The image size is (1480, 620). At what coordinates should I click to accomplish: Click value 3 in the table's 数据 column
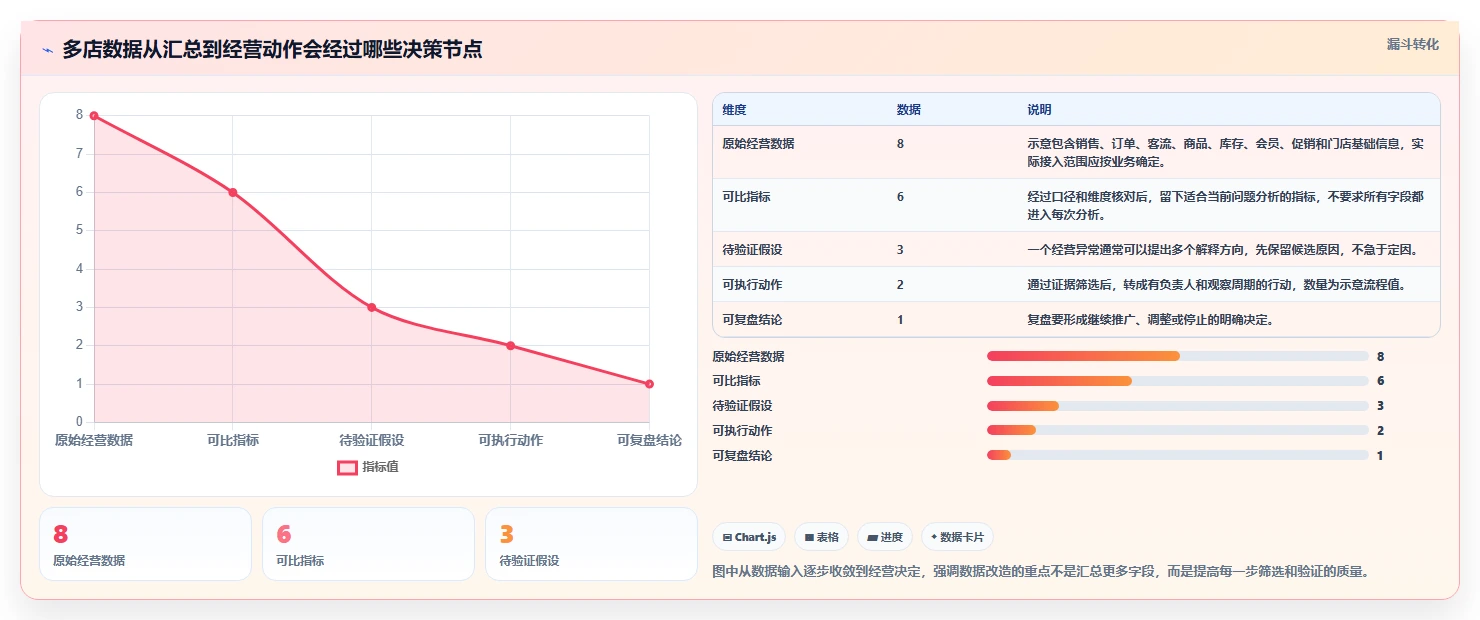(900, 250)
